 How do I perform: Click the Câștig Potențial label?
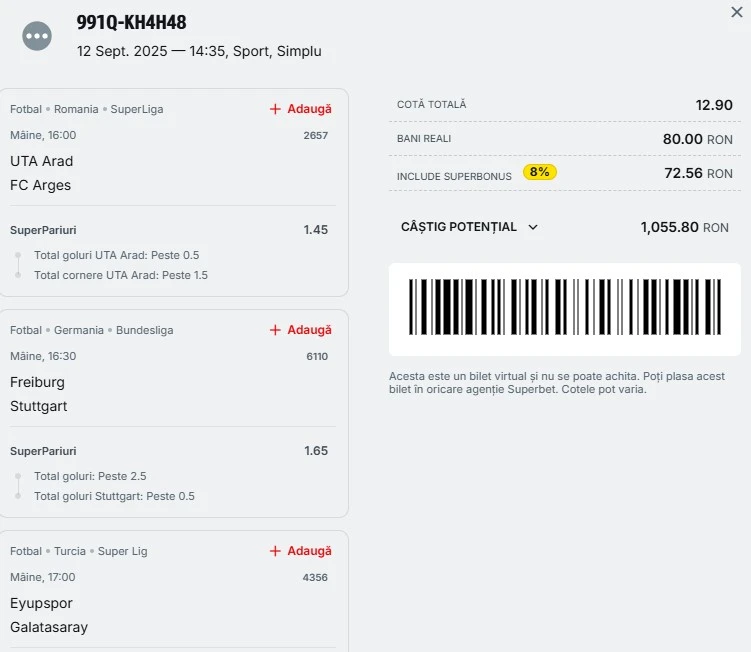click(x=458, y=227)
